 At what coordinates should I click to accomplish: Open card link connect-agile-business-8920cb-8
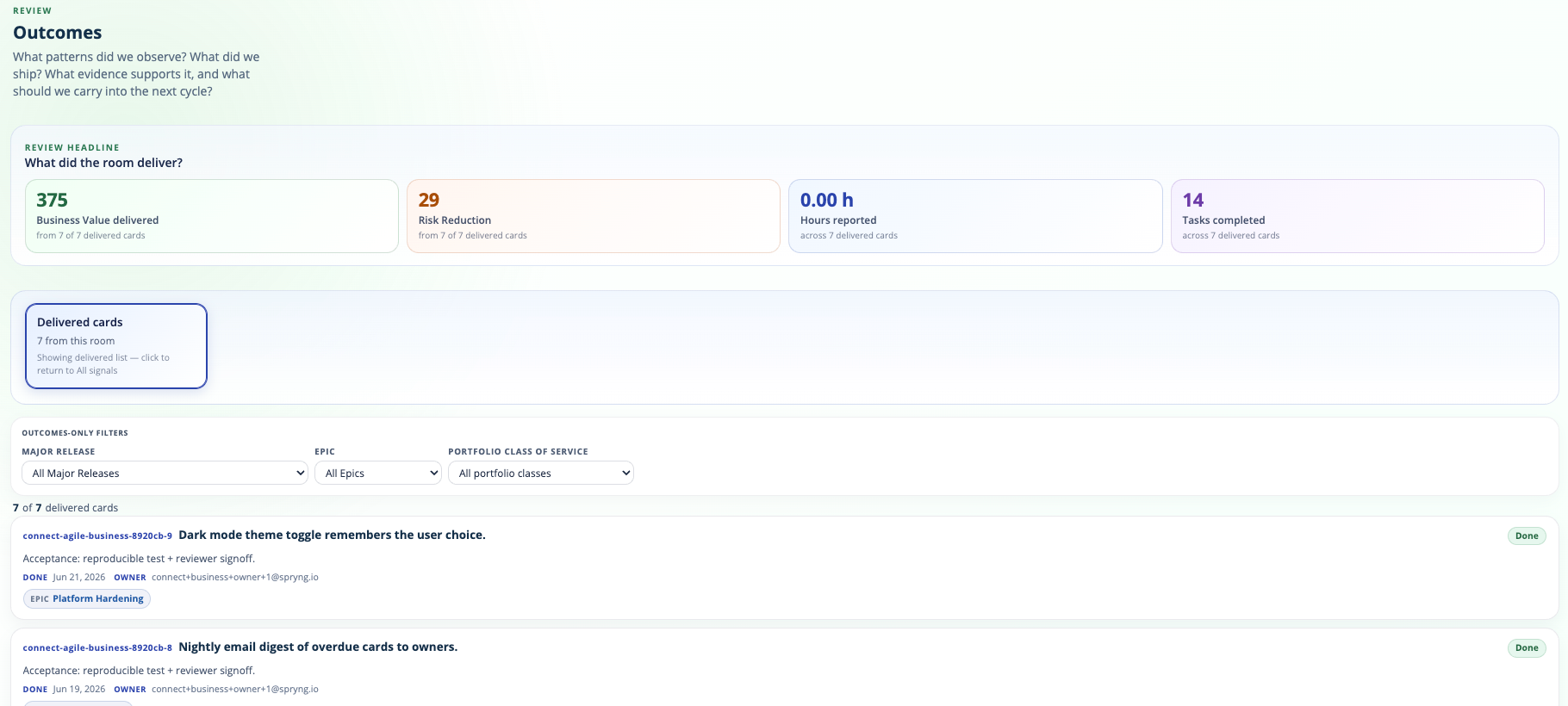coord(97,647)
